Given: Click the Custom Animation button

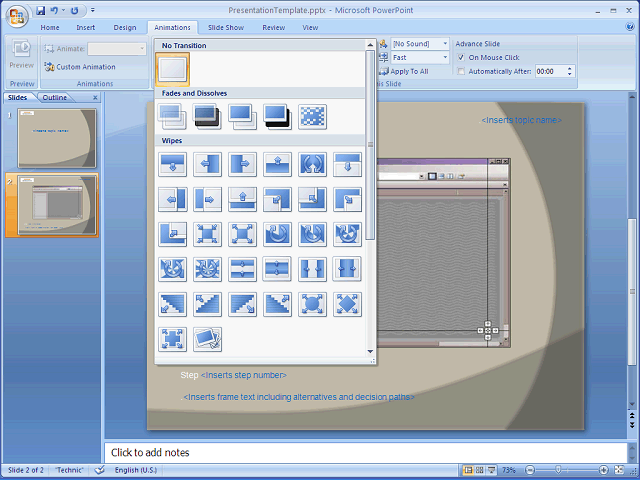Looking at the screenshot, I should tap(80, 67).
